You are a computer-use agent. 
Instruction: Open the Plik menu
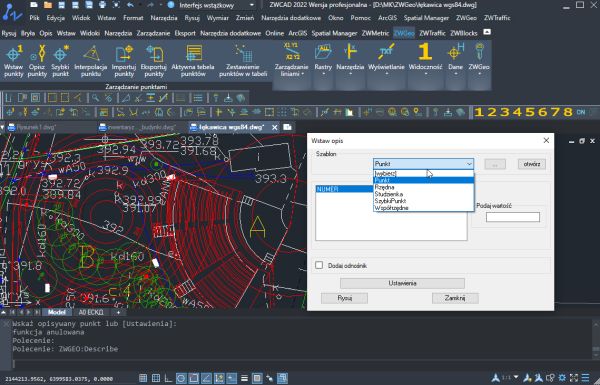coord(34,18)
